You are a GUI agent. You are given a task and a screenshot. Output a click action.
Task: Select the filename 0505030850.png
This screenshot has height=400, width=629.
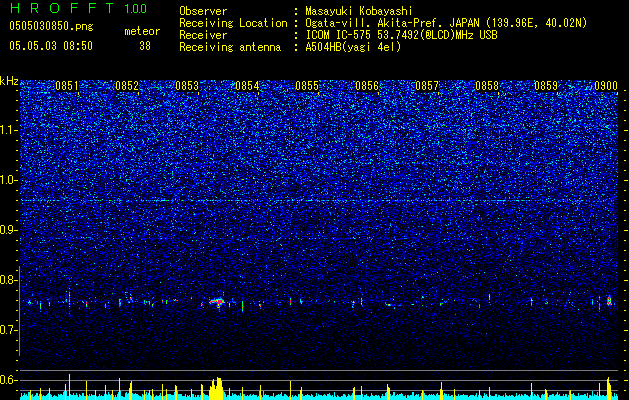click(x=51, y=26)
